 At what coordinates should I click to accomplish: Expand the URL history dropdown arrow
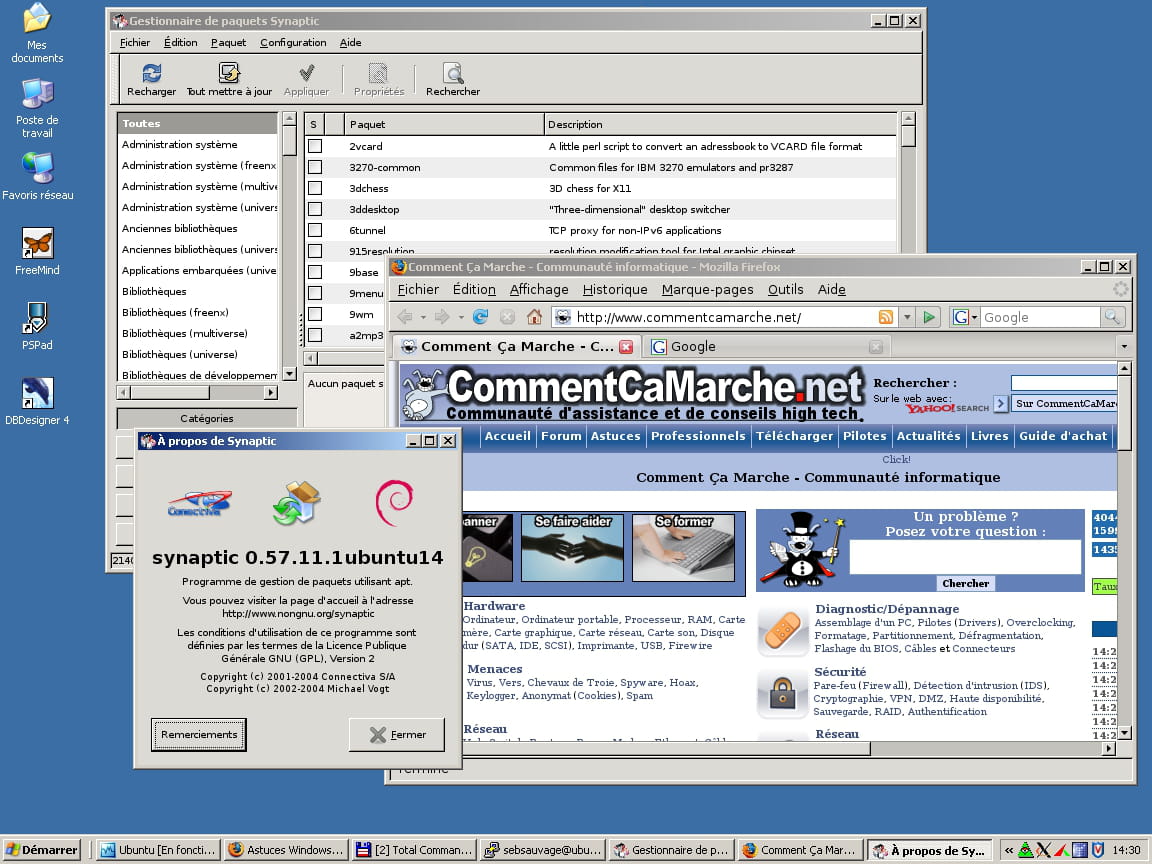pos(907,317)
